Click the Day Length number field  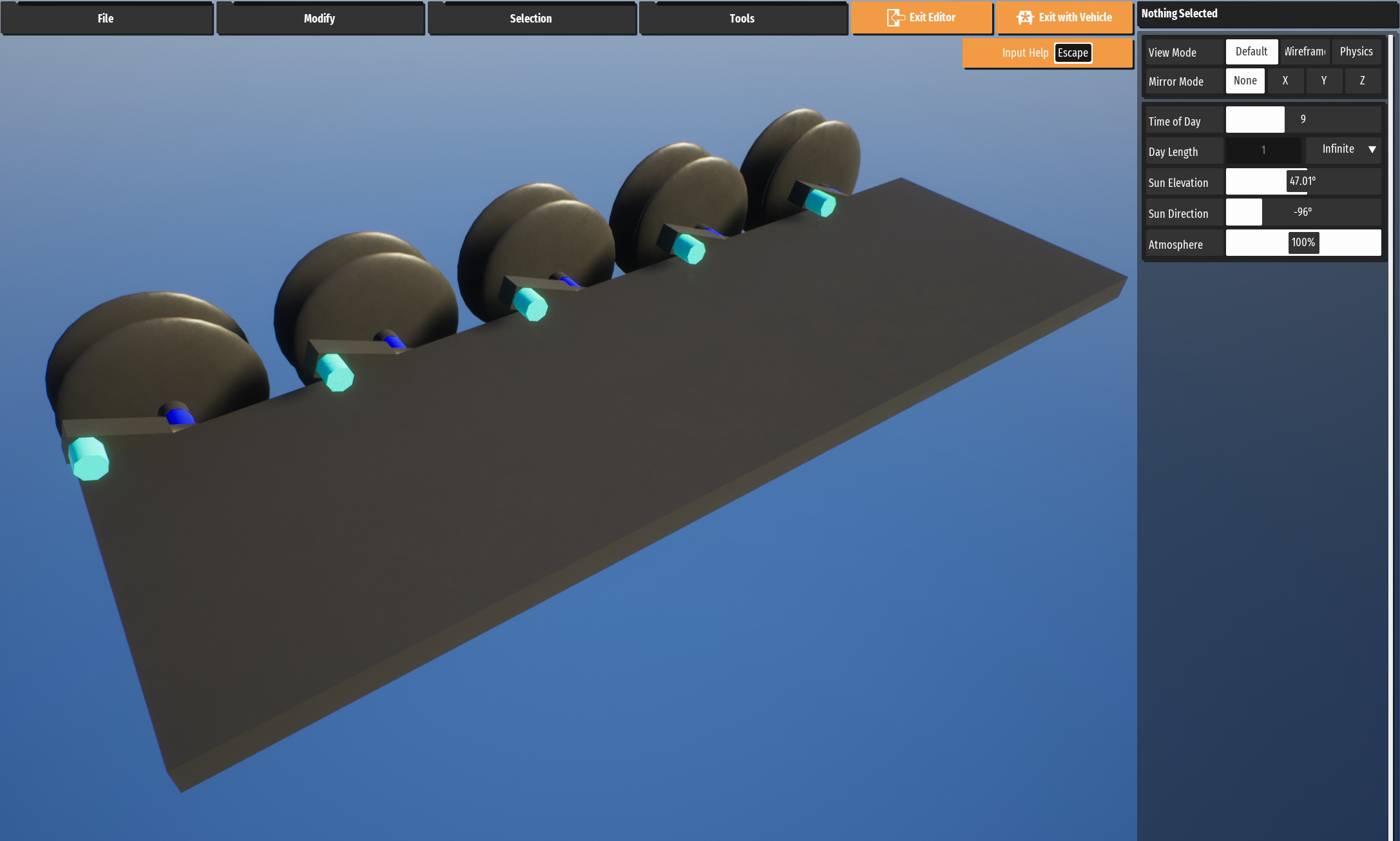pyautogui.click(x=1263, y=150)
